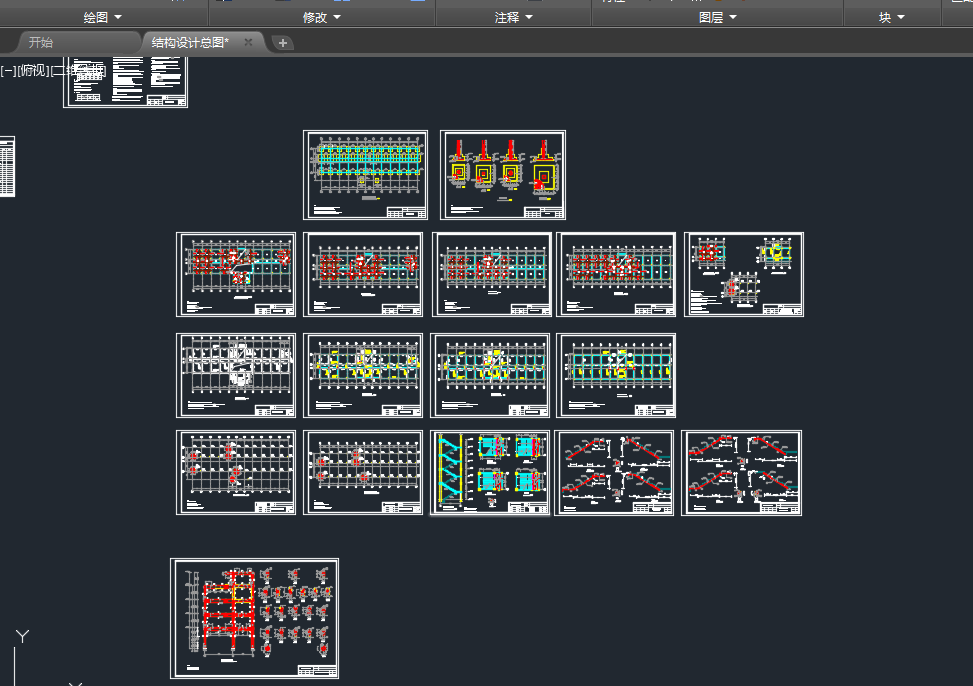
Task: Open the [俯视] view controls menu
Action: tap(33, 71)
